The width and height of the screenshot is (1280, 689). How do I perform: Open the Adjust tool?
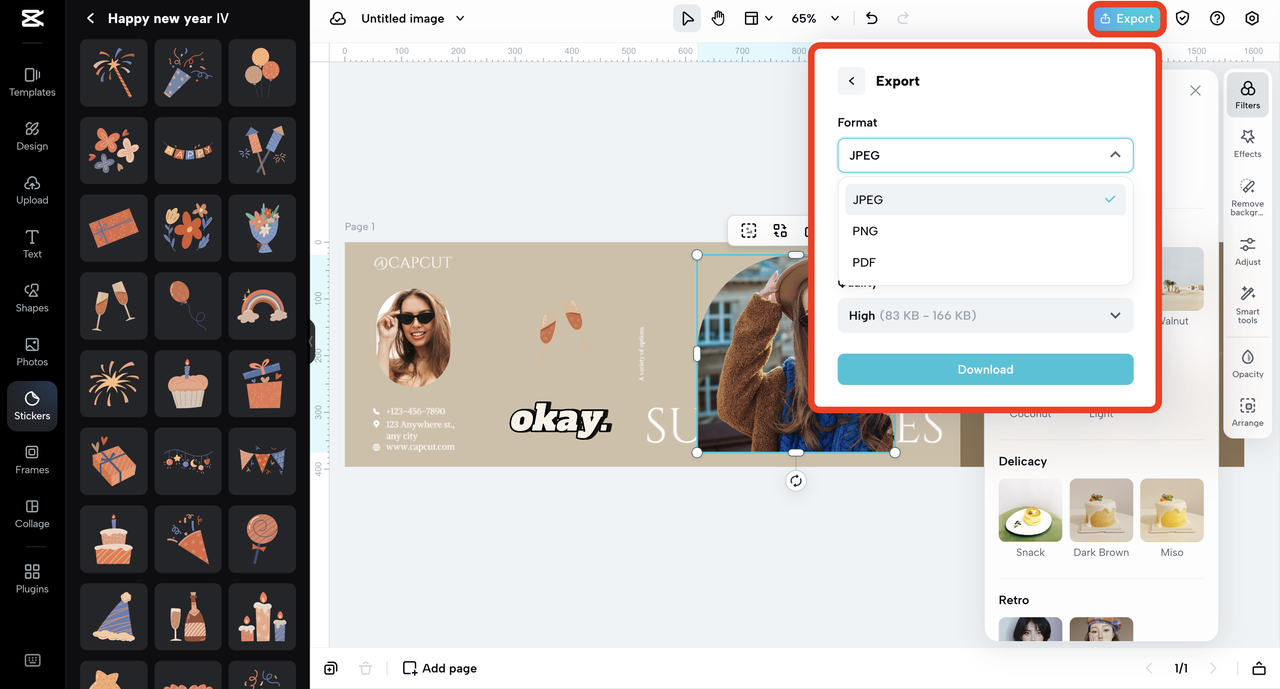coord(1247,251)
